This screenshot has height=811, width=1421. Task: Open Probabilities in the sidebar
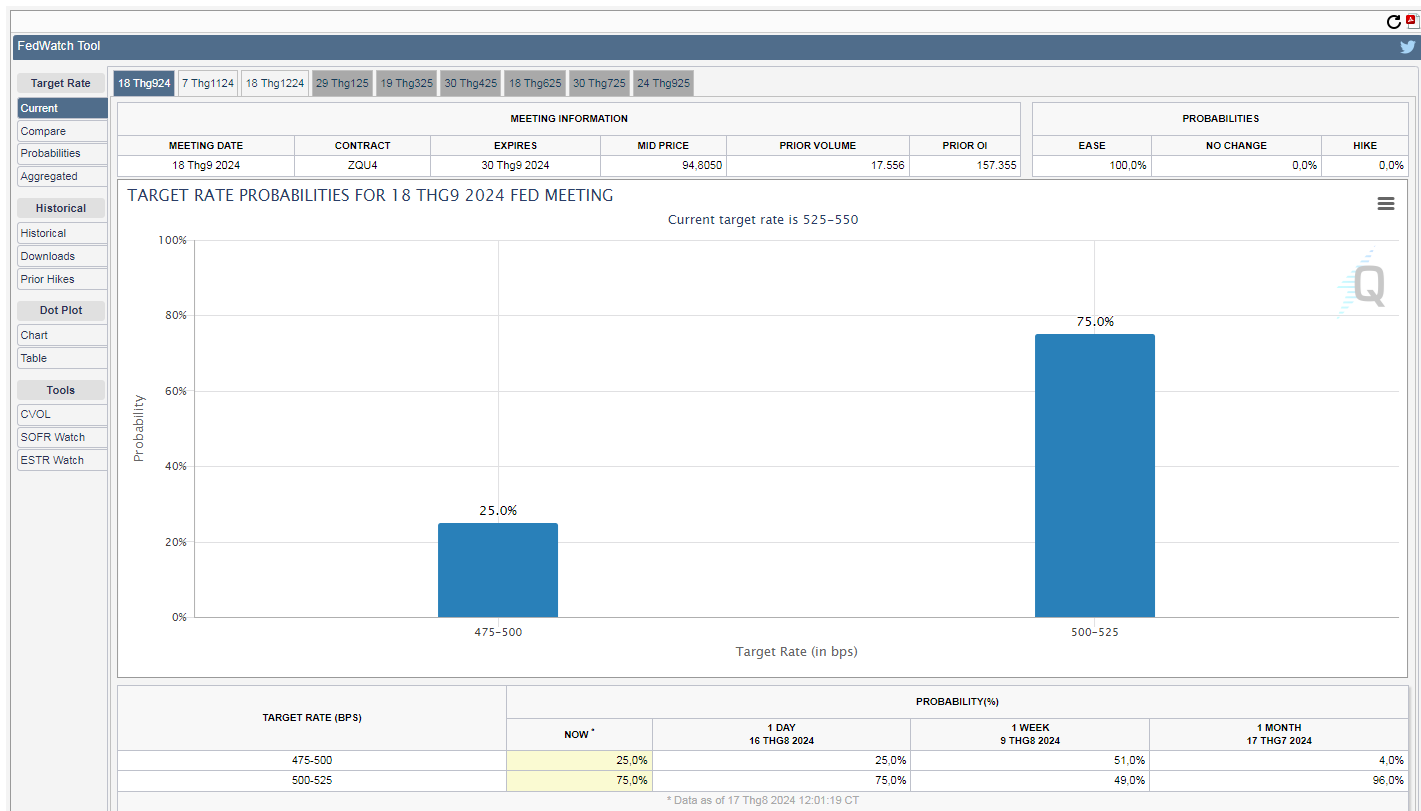click(62, 153)
